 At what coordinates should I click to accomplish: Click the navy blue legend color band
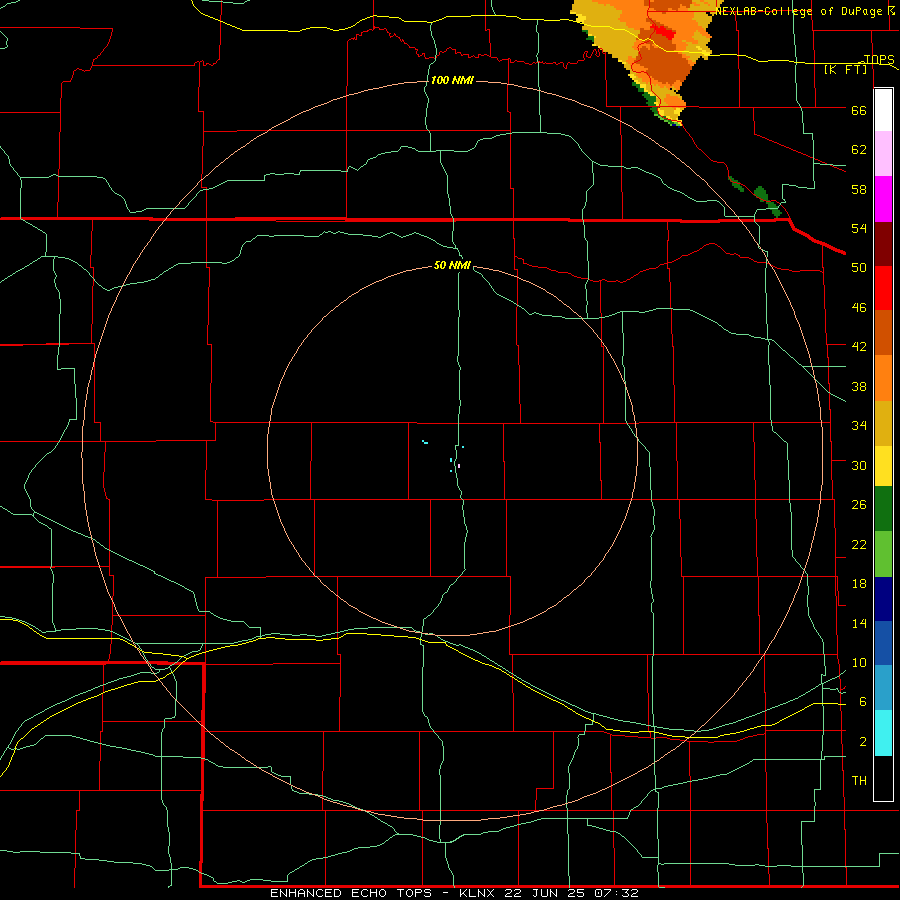pyautogui.click(x=883, y=599)
